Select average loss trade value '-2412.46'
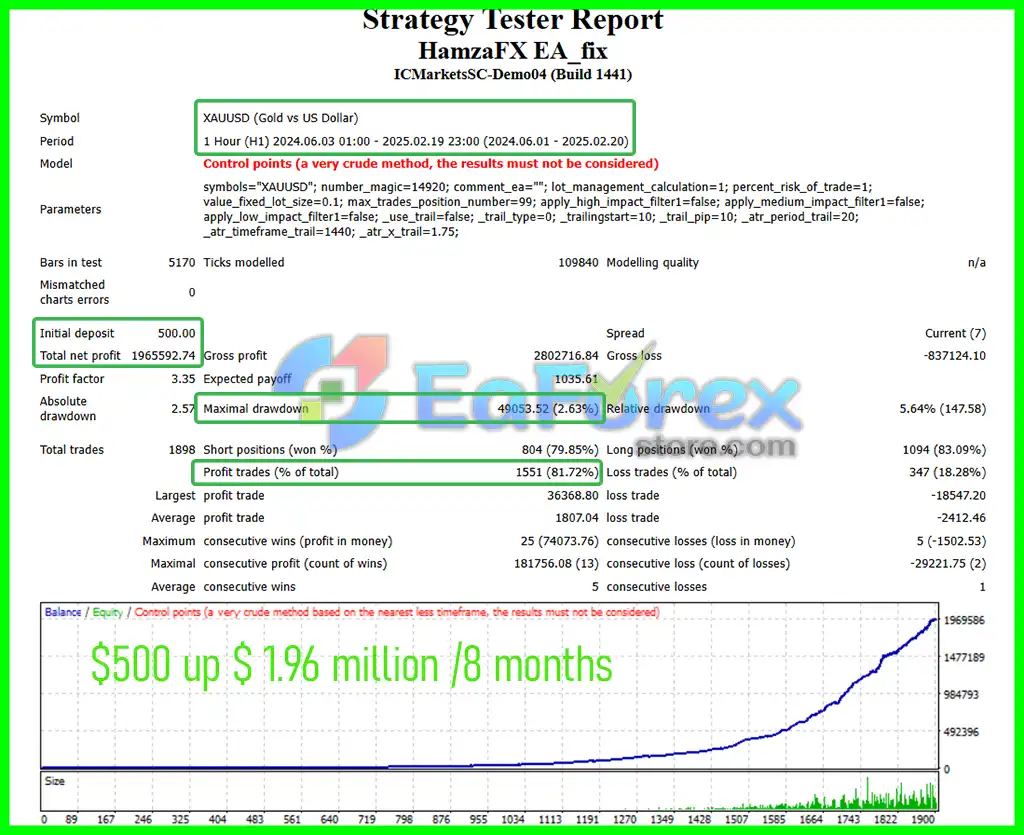 [961, 518]
